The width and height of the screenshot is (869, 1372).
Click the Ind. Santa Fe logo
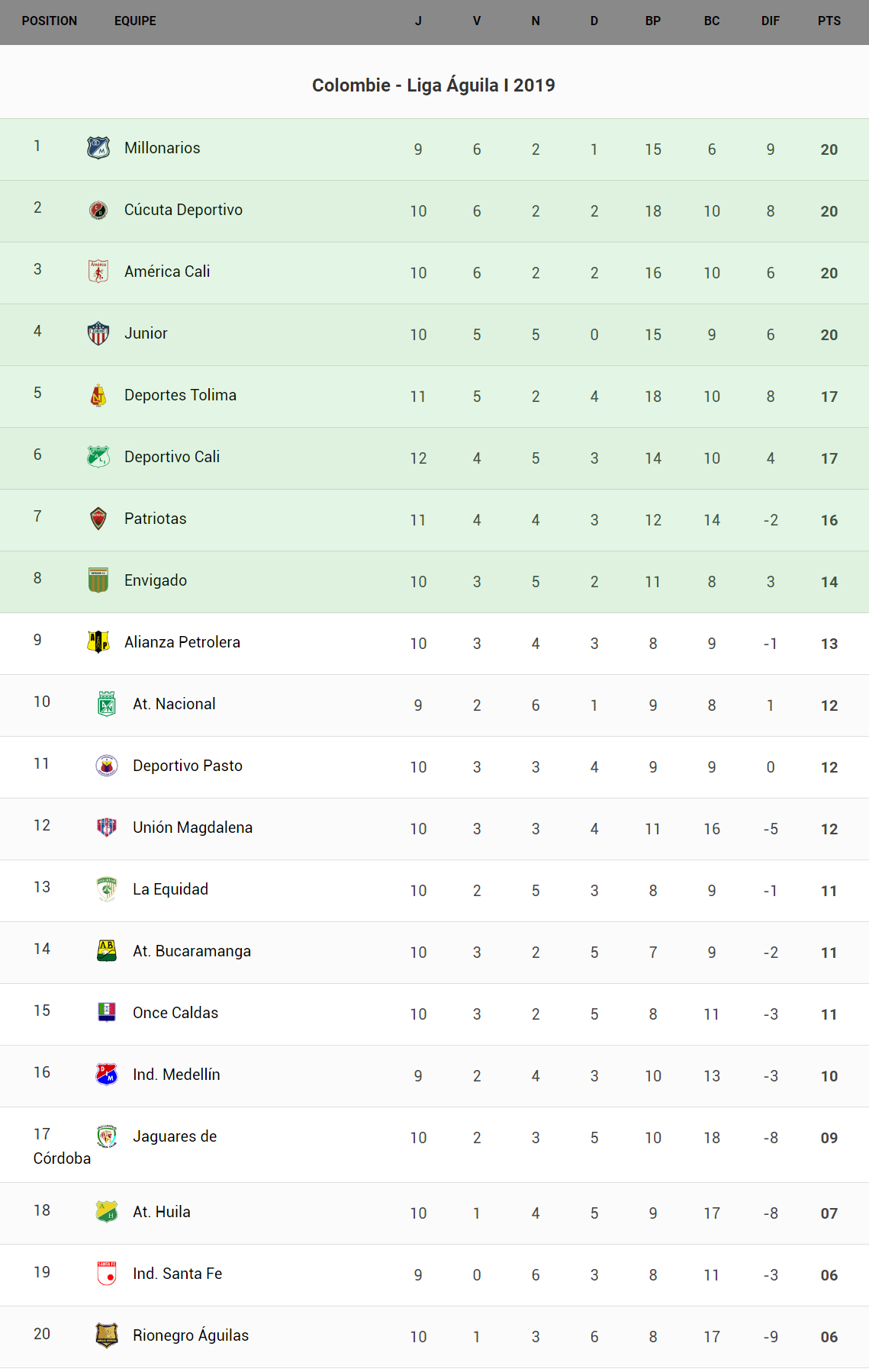(x=107, y=1274)
